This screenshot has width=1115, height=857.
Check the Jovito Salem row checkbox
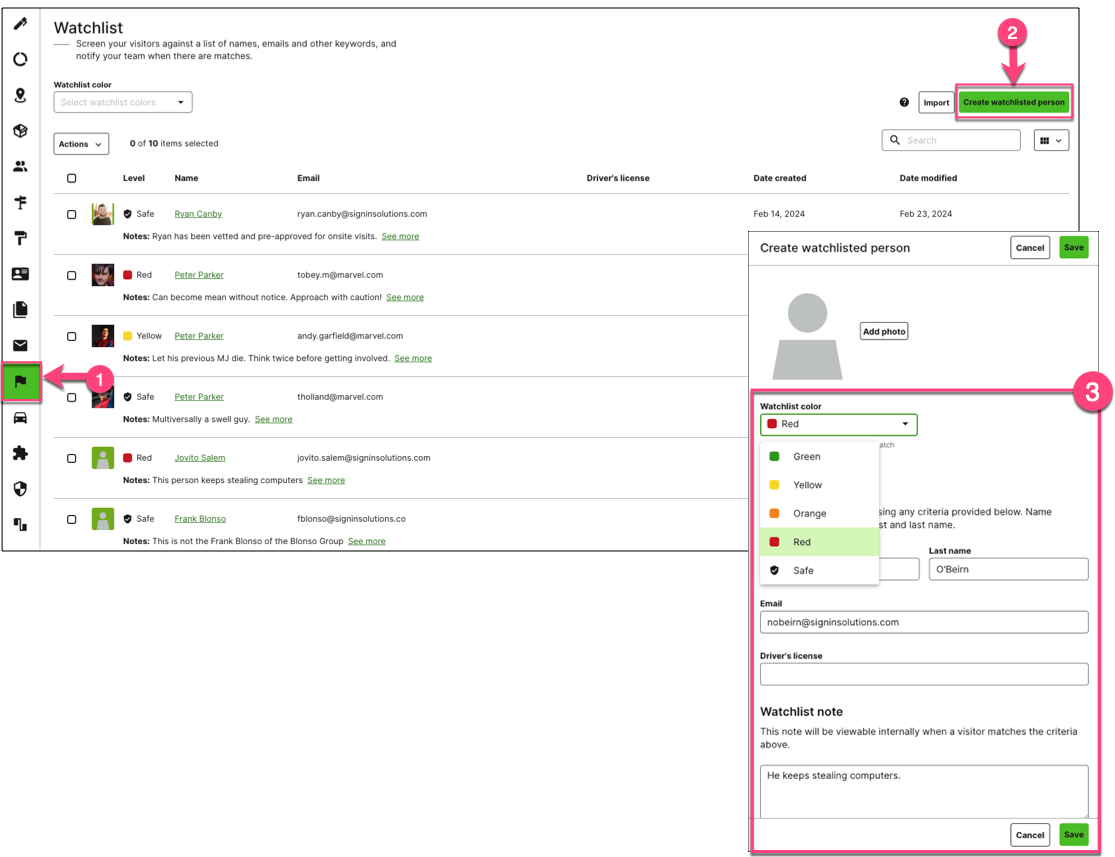71,458
